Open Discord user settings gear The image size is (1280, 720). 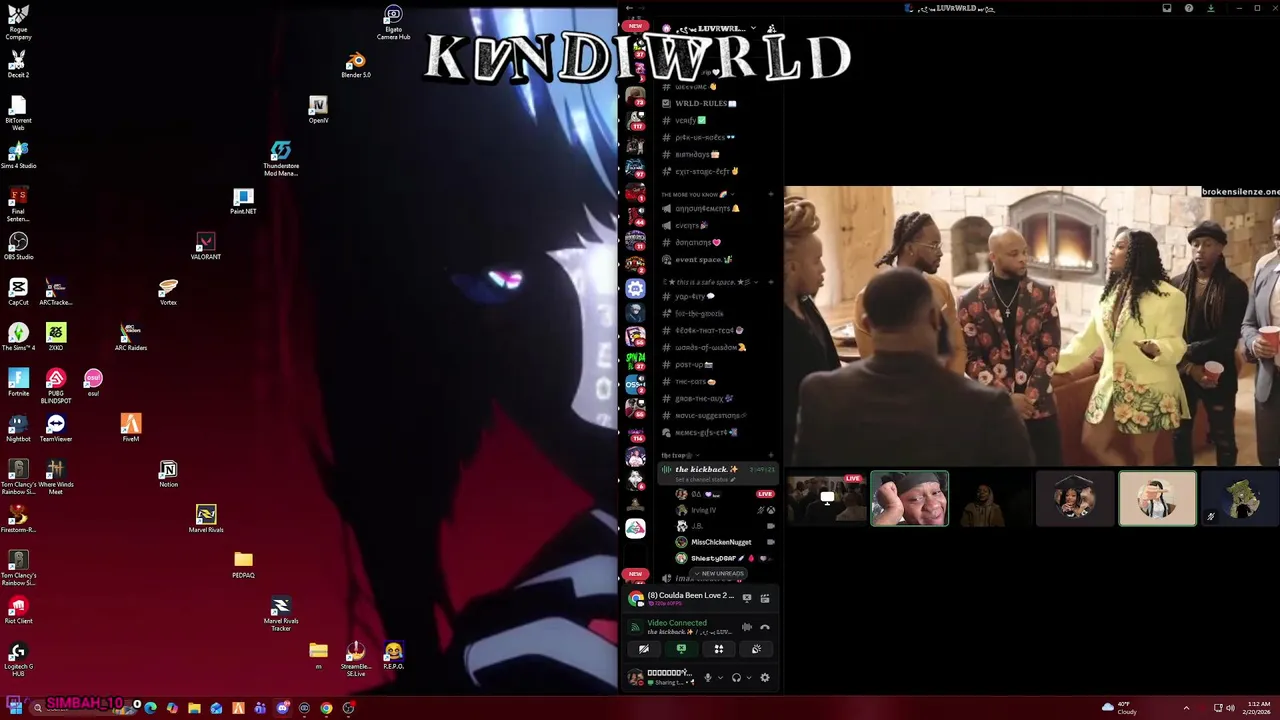click(x=765, y=678)
